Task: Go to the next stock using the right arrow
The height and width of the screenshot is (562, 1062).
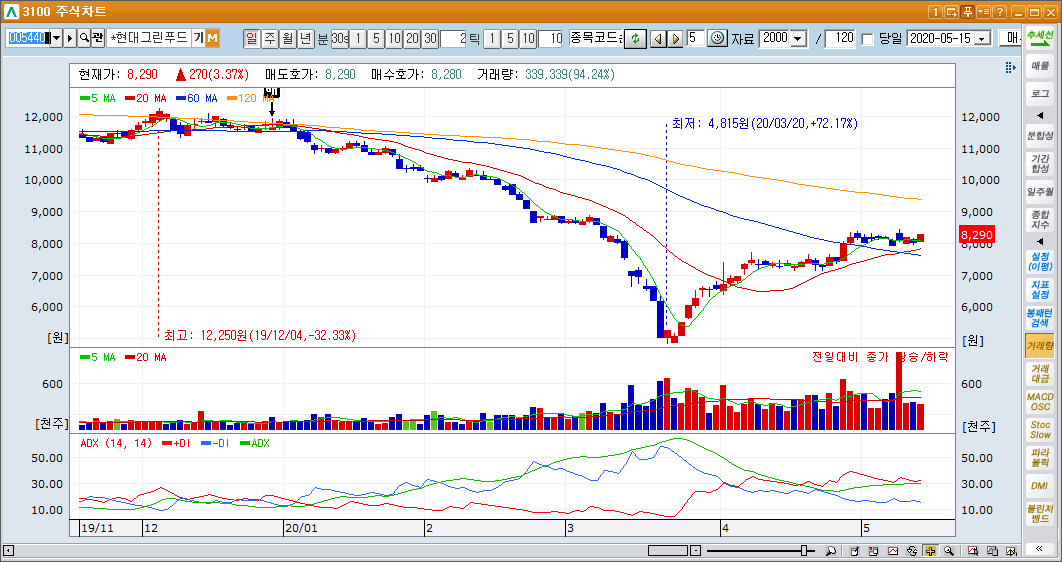Action: pos(675,39)
